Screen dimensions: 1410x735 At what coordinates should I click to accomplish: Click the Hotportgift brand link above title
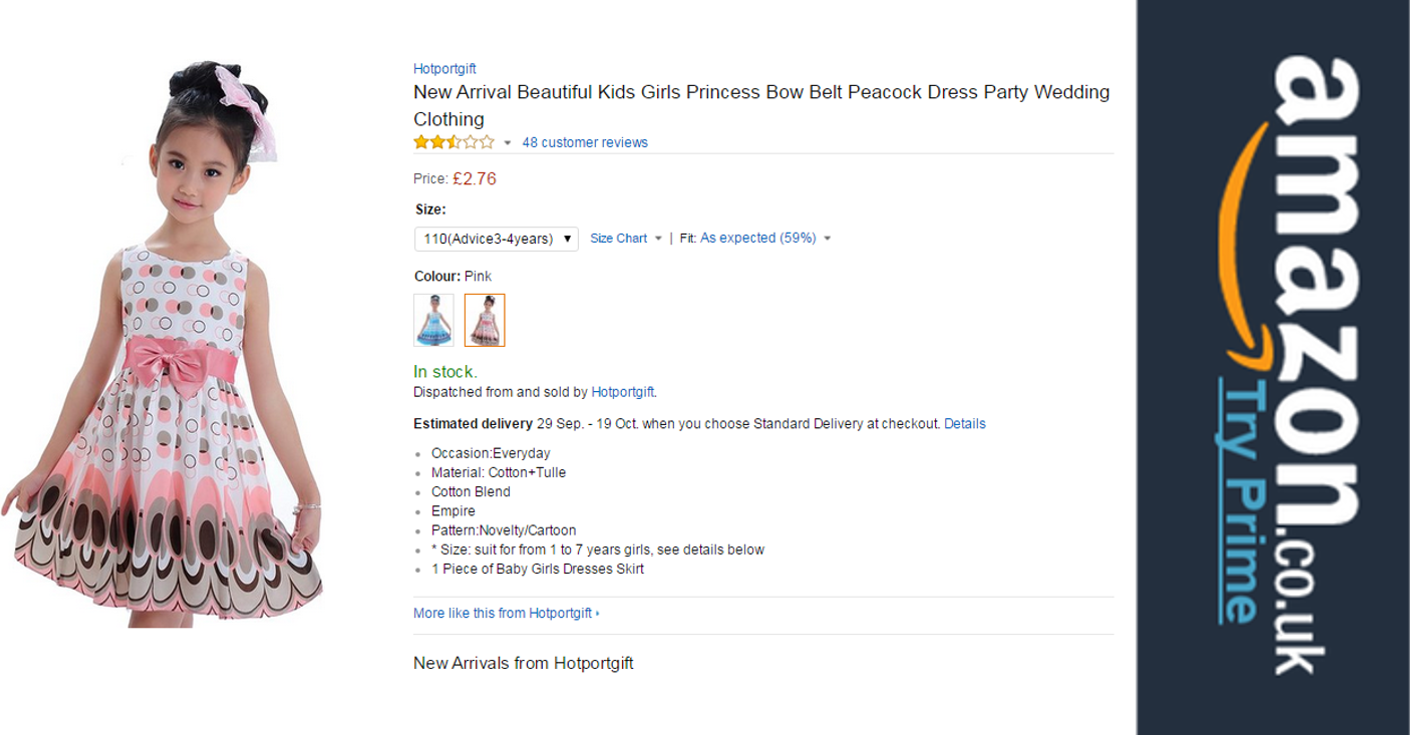444,69
